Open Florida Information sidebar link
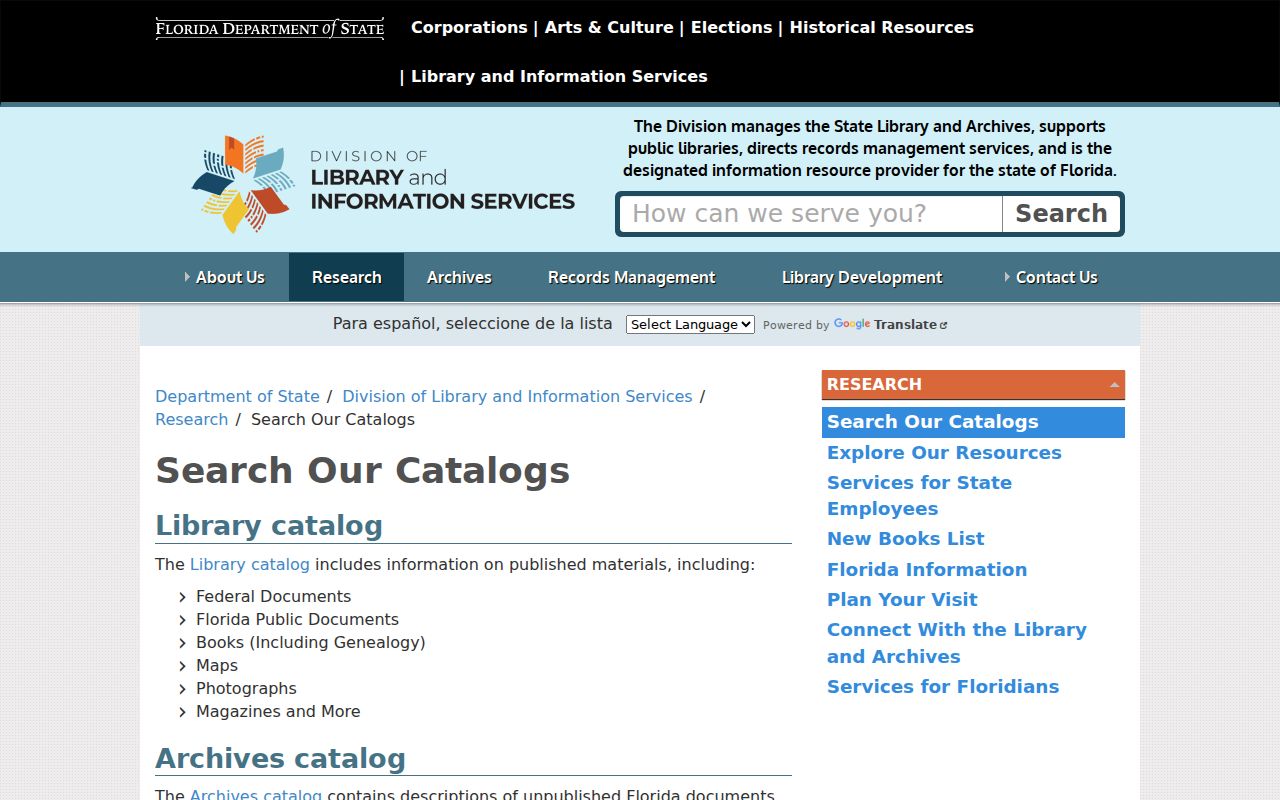This screenshot has width=1280, height=800. 927,570
